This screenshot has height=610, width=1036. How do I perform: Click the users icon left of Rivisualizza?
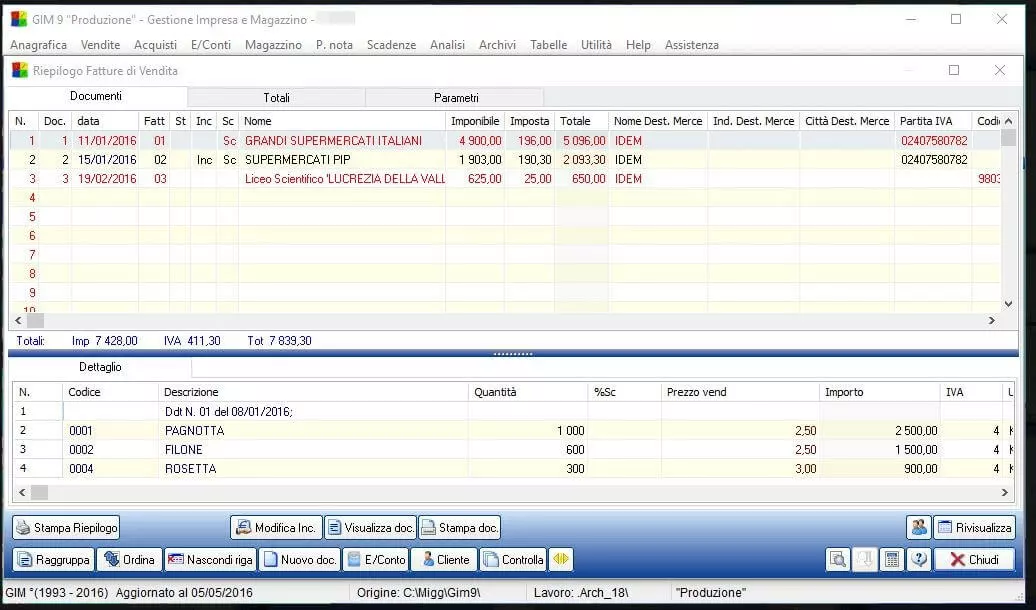coord(918,527)
